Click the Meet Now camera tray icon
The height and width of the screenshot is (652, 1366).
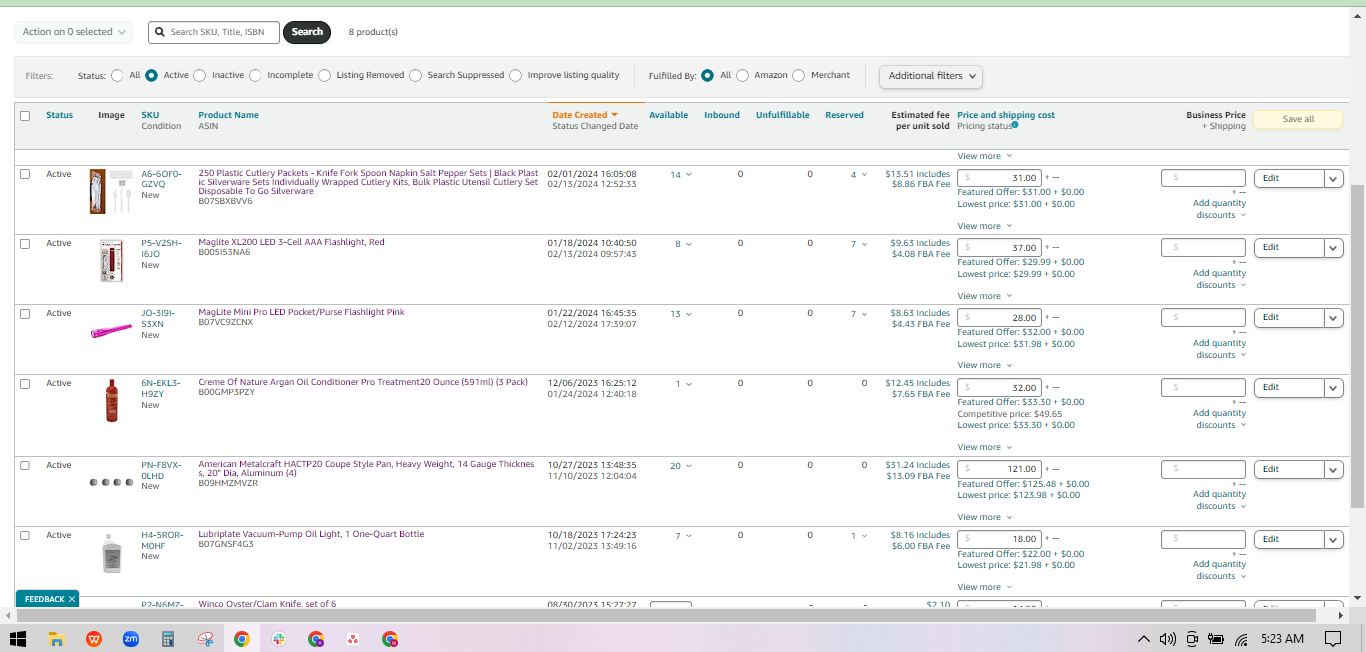click(x=1192, y=638)
